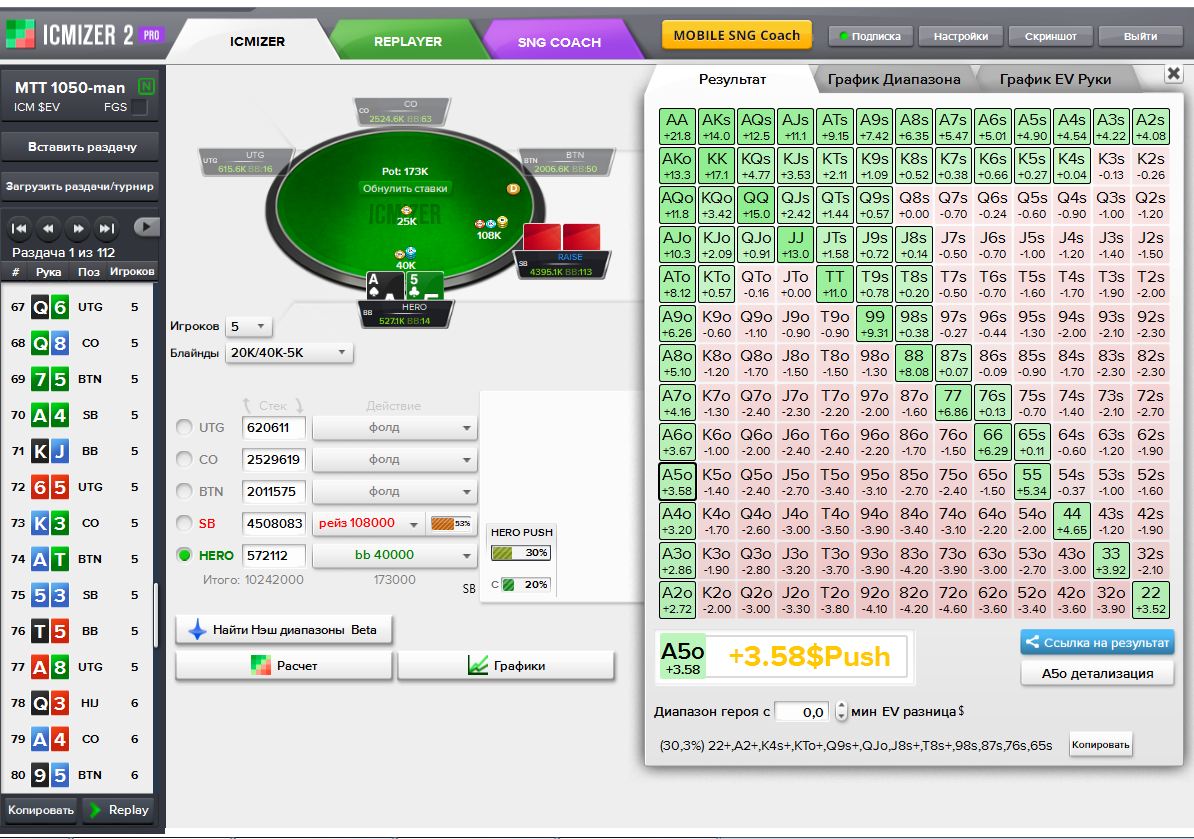Select the SB radio button
The height and width of the screenshot is (839, 1194).
point(184,523)
